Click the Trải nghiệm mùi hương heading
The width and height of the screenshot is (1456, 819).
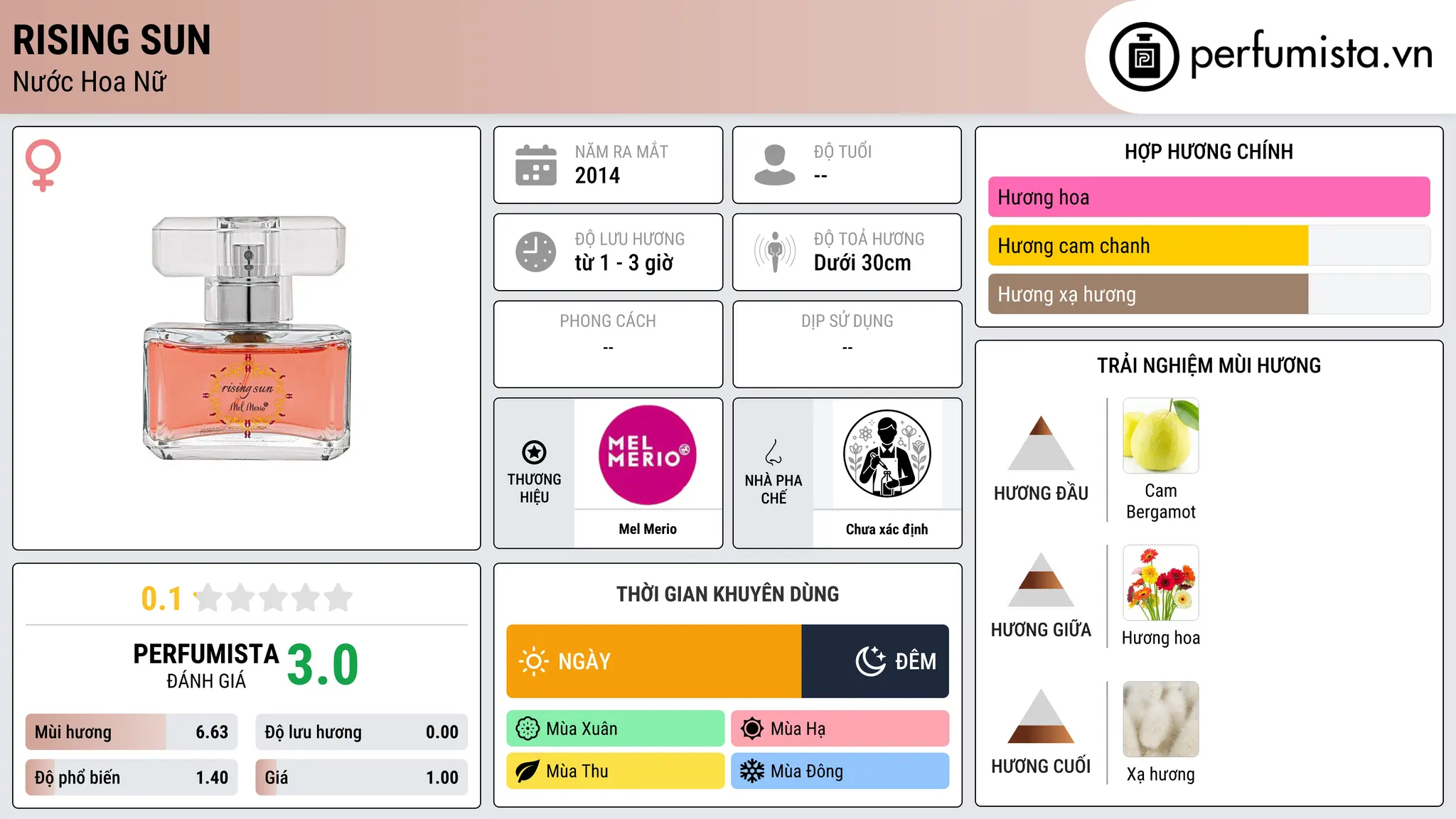click(x=1209, y=365)
